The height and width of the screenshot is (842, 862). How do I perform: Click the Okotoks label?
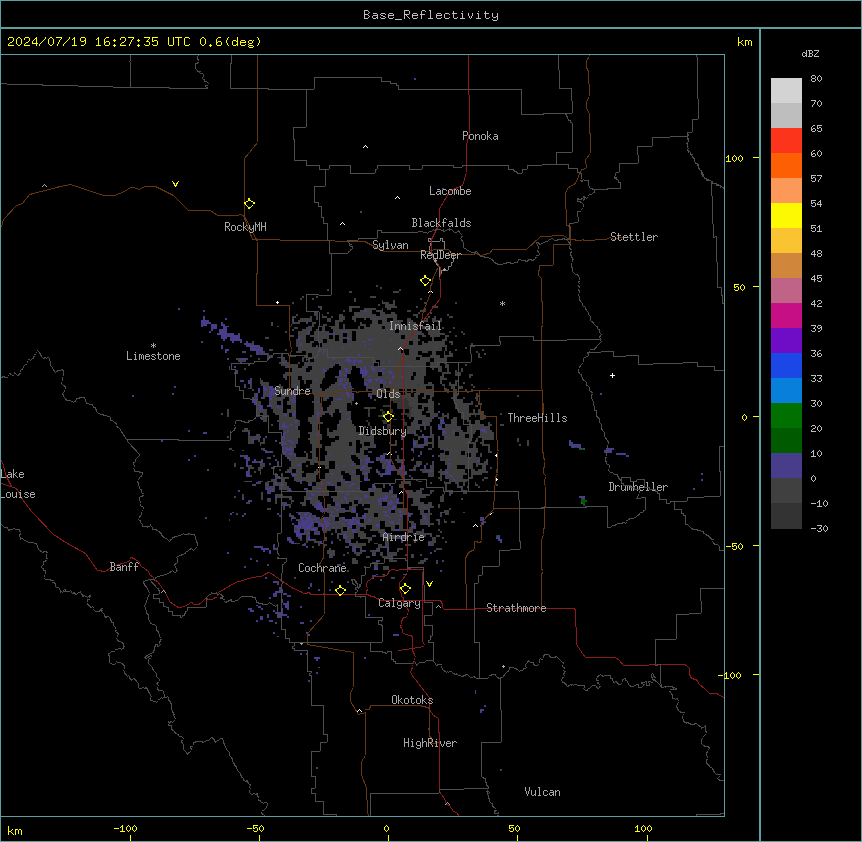(412, 700)
